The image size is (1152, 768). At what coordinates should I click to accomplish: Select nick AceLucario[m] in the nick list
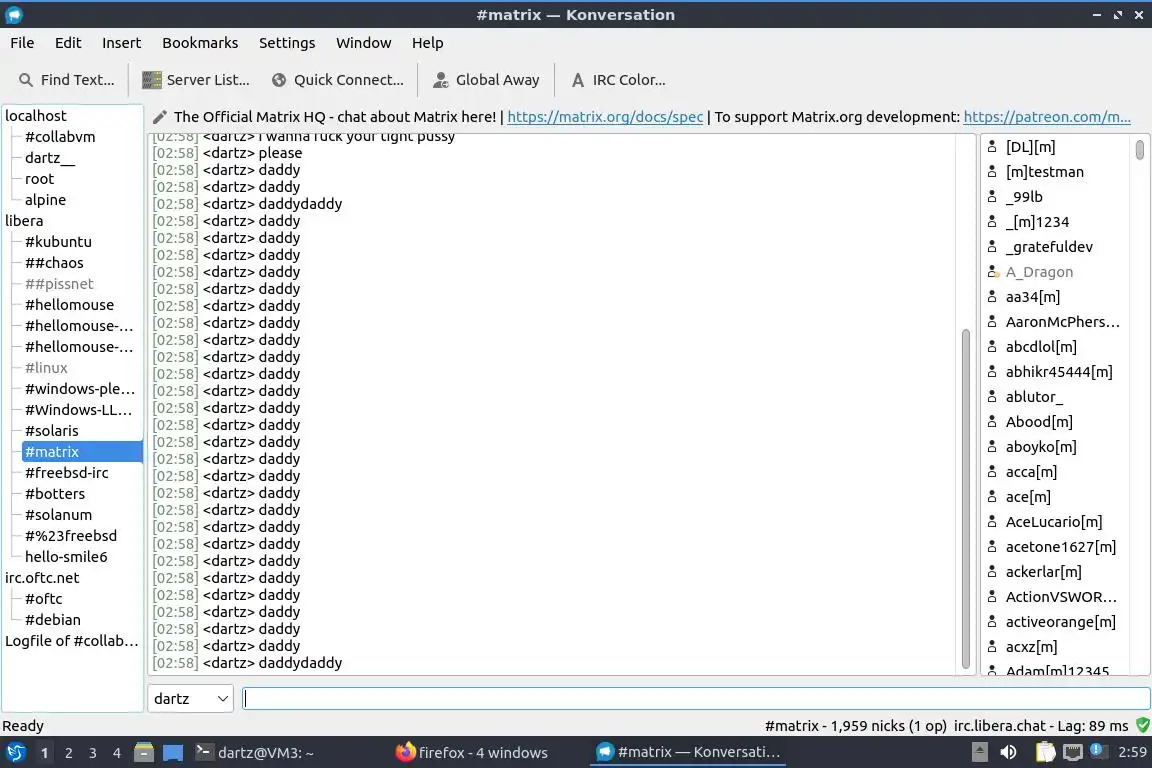pos(1054,522)
